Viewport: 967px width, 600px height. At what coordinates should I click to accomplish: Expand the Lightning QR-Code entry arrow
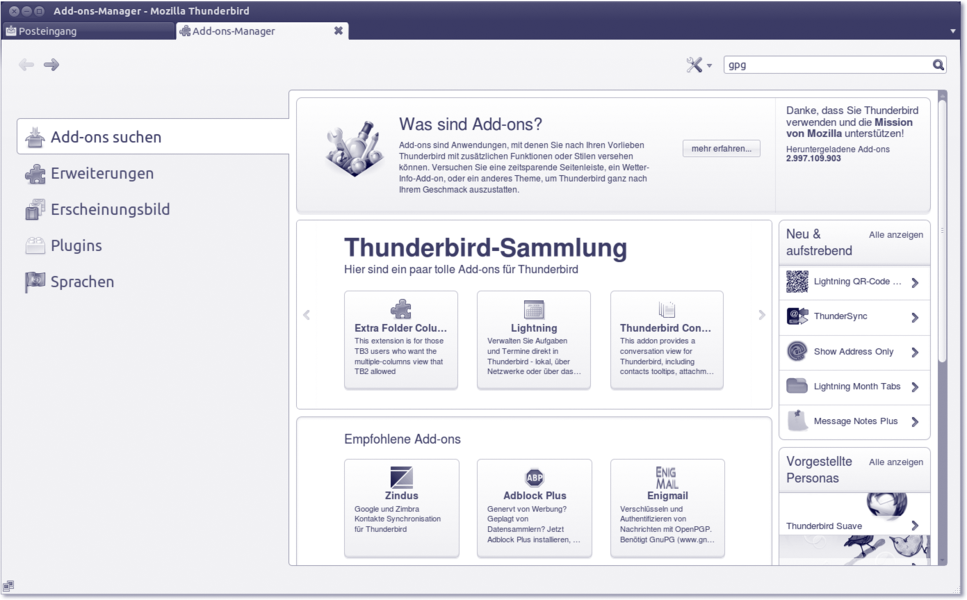click(x=915, y=283)
